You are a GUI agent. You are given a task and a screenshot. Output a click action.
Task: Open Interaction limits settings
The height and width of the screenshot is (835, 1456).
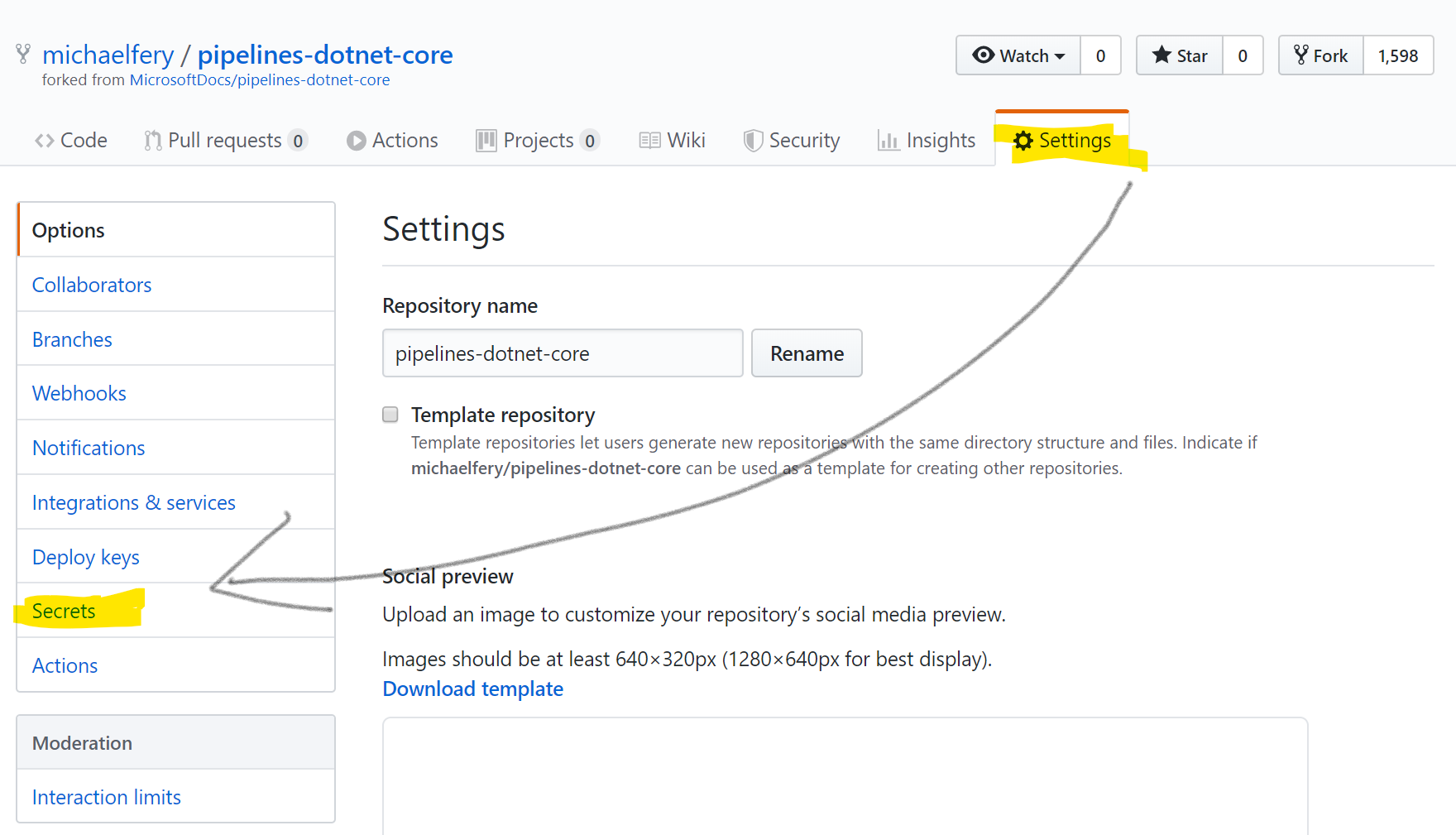(176, 797)
